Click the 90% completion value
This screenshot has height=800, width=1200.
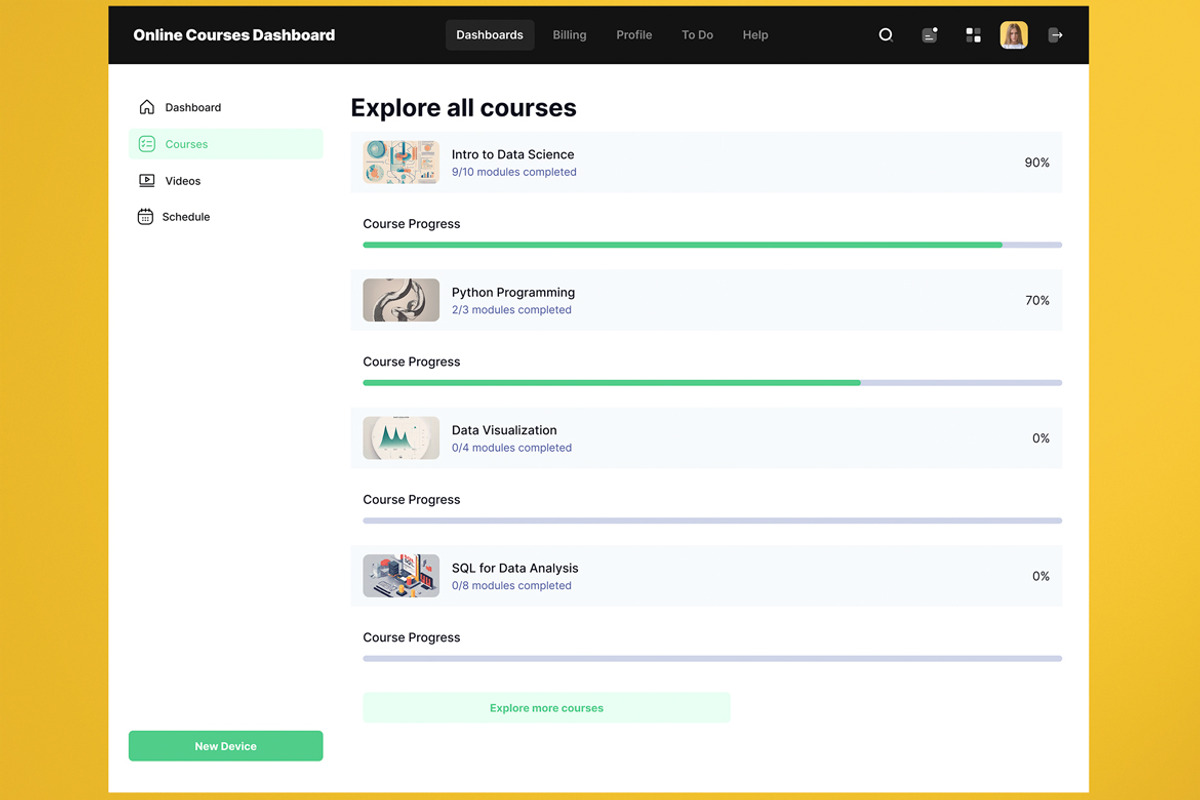[1037, 162]
